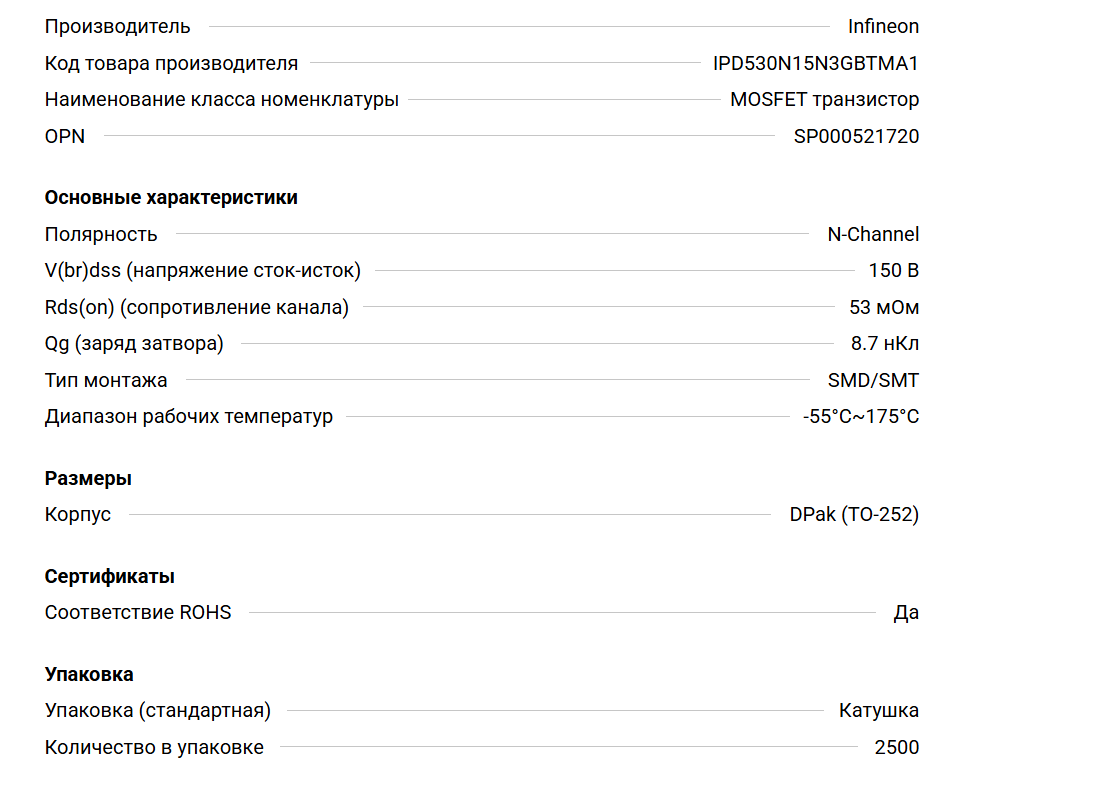The image size is (1106, 795).
Task: Click the Соответствие ROHS label
Action: pyautogui.click(x=138, y=613)
